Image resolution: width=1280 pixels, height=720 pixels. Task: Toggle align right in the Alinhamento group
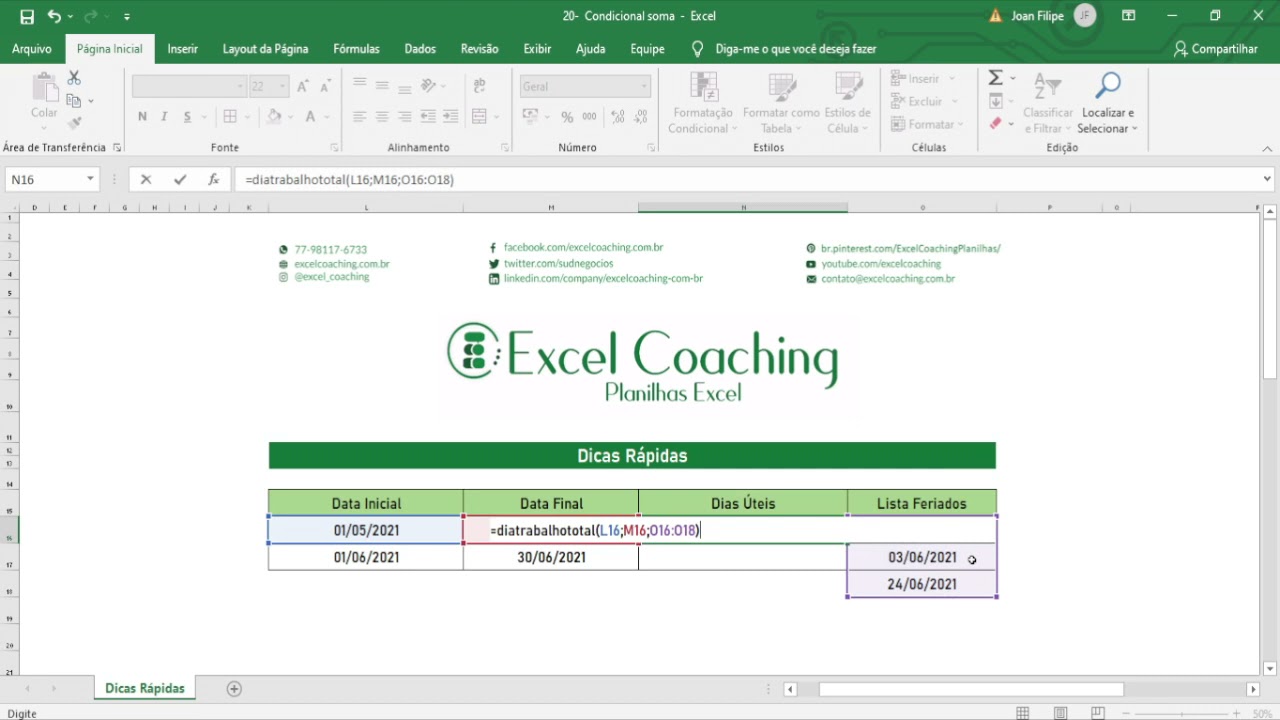tap(404, 117)
